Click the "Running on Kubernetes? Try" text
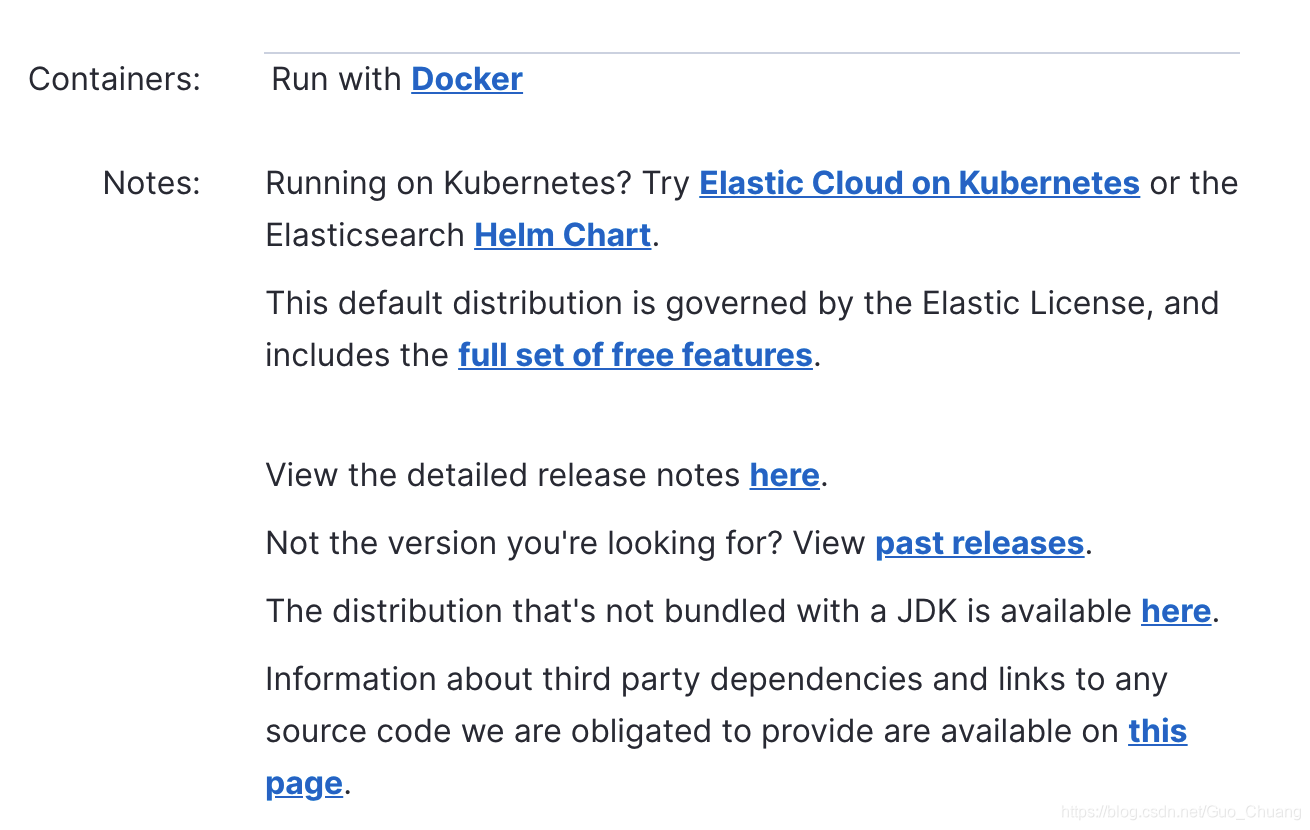Viewport: 1310px width, 830px height. 478,183
